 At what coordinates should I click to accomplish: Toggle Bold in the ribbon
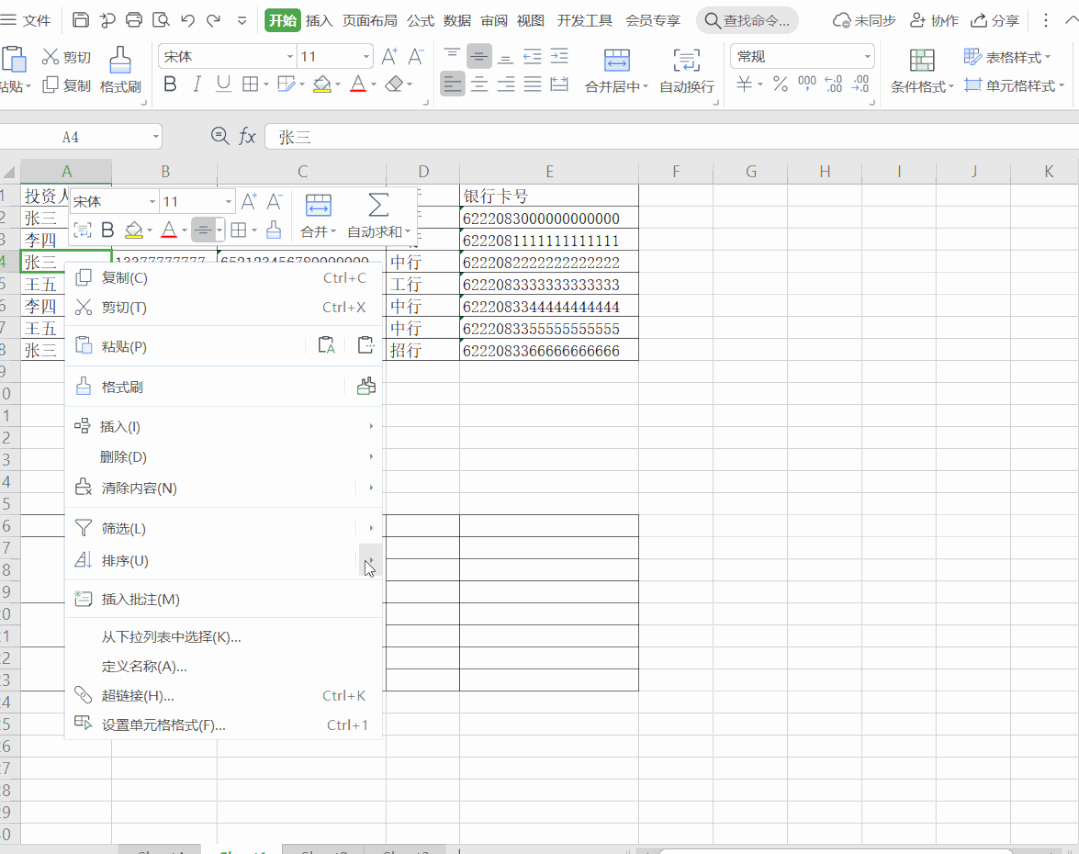click(x=170, y=85)
